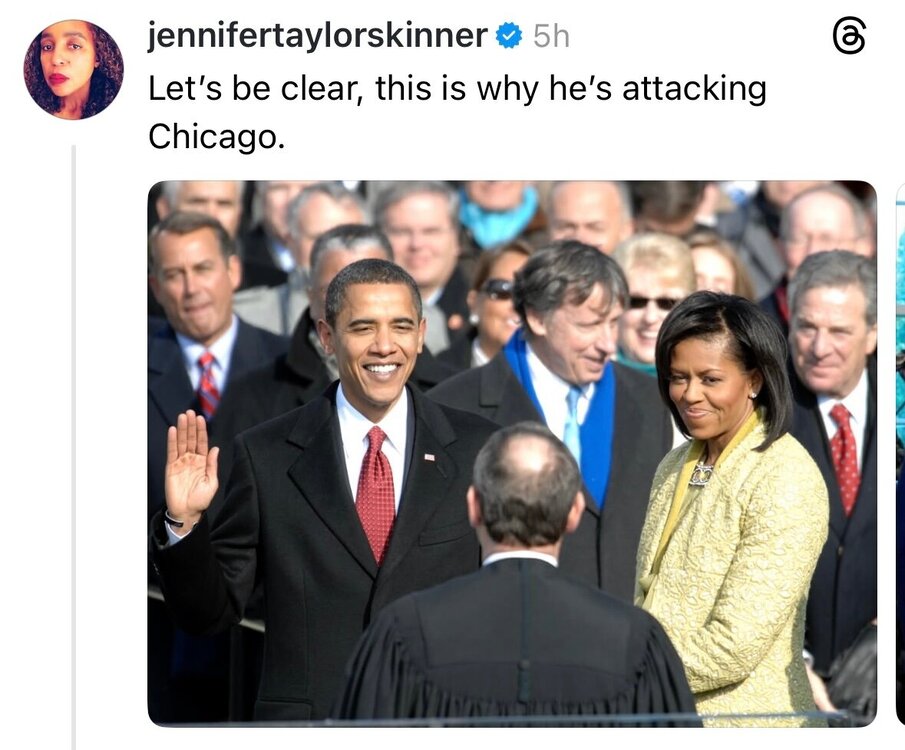Image resolution: width=905 pixels, height=750 pixels.
Task: Open the post text about Chicago
Action: [x=457, y=113]
